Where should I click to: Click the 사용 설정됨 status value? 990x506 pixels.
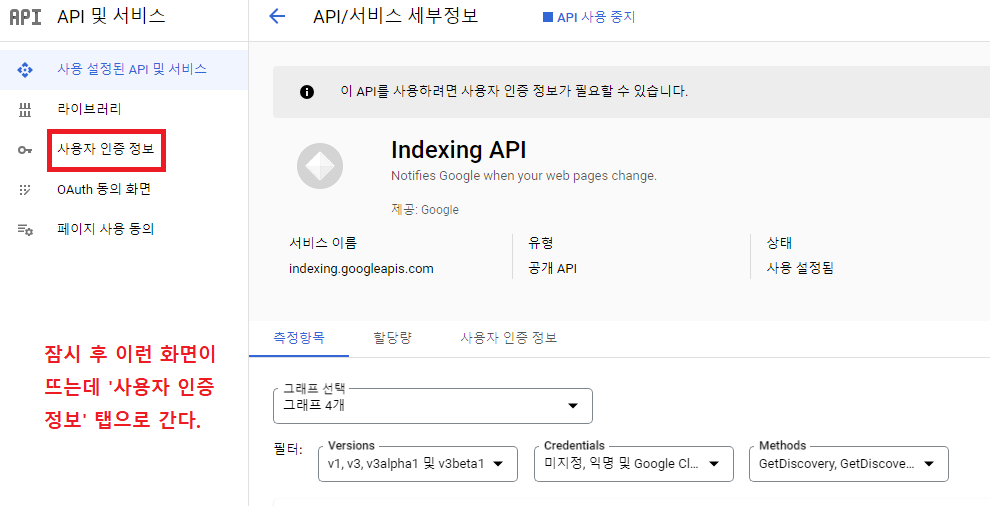pyautogui.click(x=800, y=268)
